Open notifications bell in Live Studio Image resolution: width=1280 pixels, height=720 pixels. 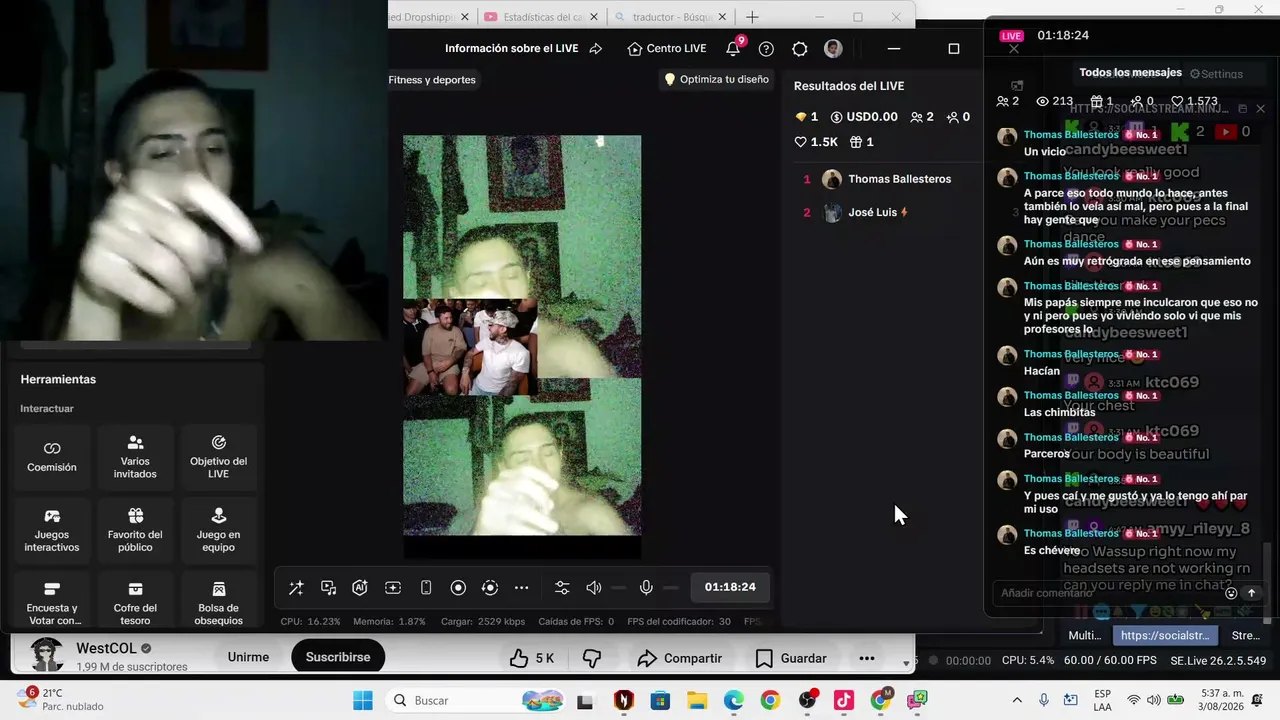tap(734, 48)
